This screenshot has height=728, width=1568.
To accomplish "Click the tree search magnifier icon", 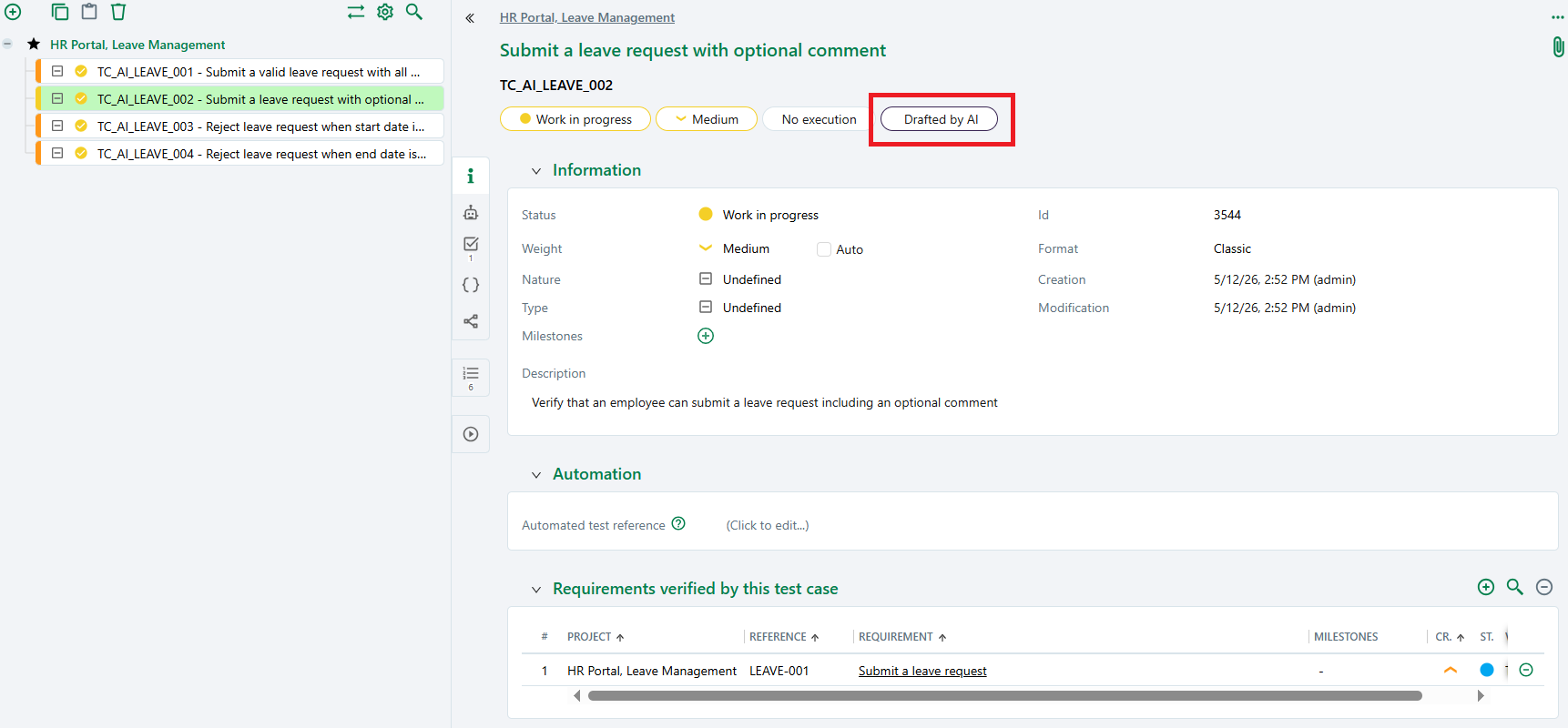I will pos(414,12).
